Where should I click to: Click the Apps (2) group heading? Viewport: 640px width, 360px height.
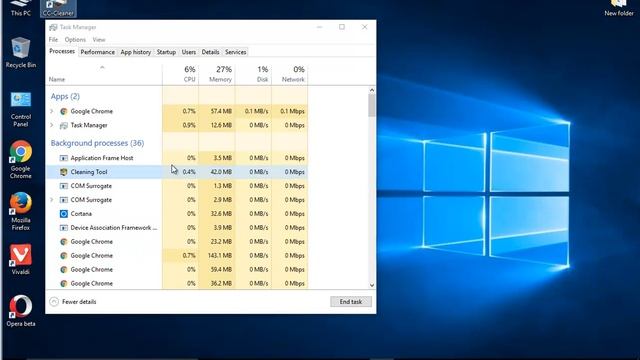65,96
